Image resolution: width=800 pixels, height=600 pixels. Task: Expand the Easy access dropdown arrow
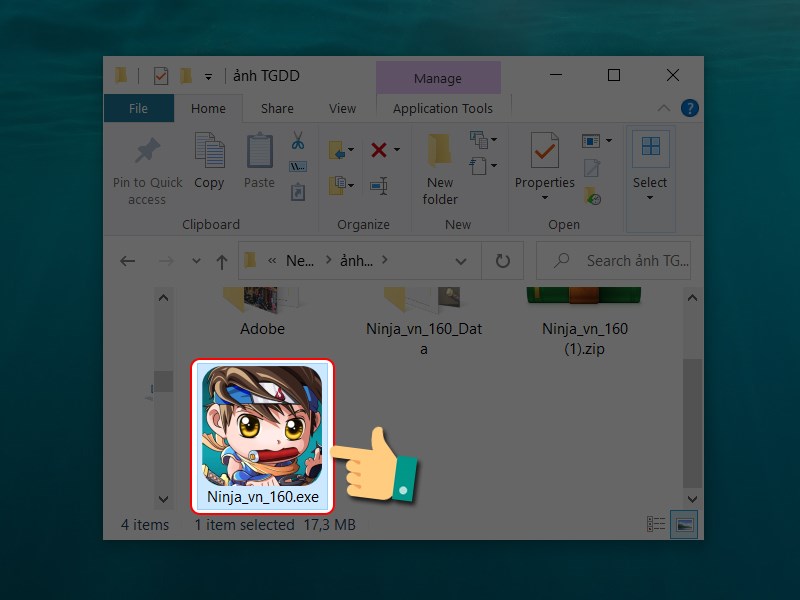[x=494, y=165]
